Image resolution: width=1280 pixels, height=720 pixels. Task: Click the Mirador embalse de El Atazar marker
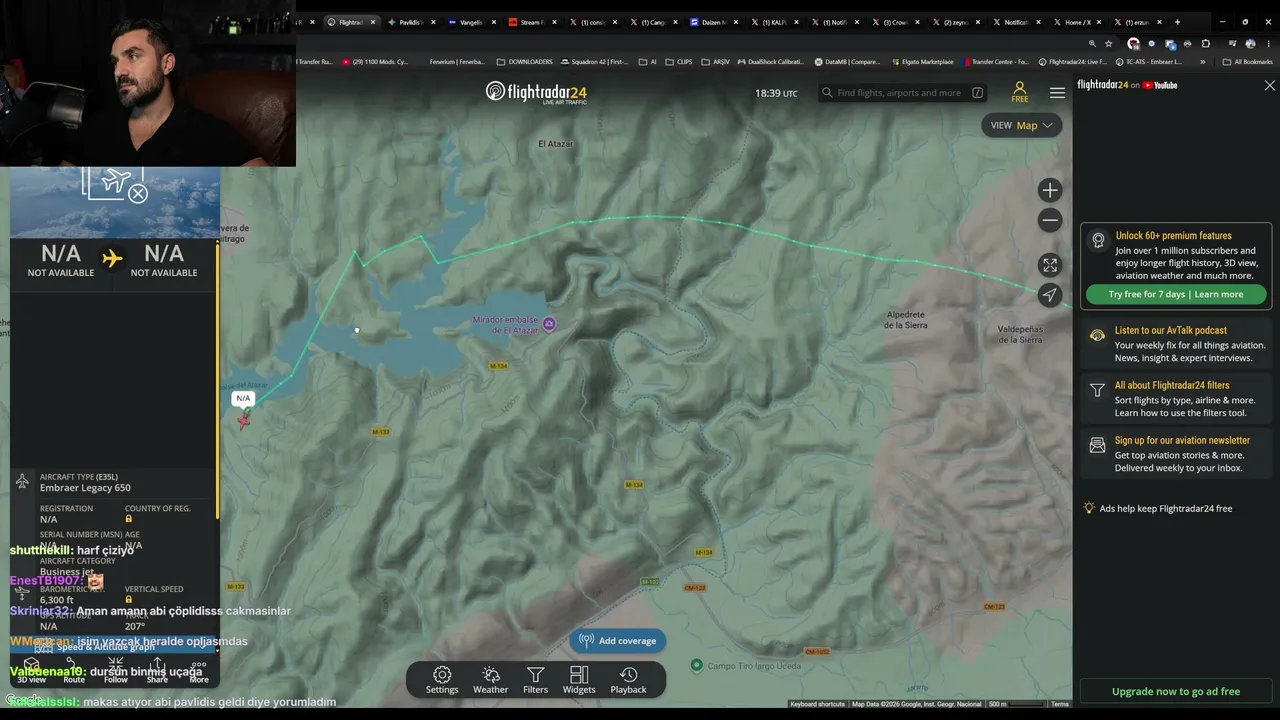(x=549, y=324)
